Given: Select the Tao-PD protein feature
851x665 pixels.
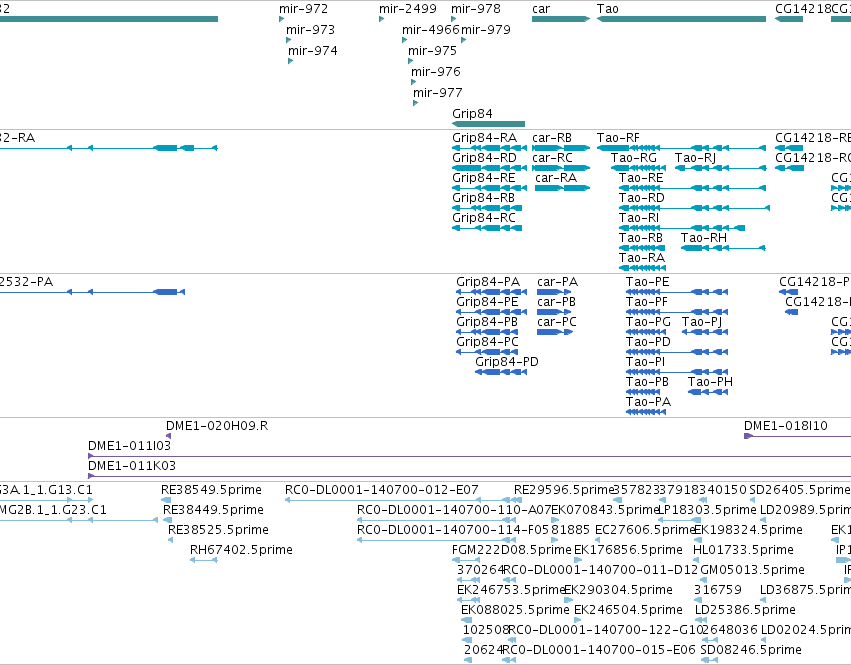Looking at the screenshot, I should (677, 352).
